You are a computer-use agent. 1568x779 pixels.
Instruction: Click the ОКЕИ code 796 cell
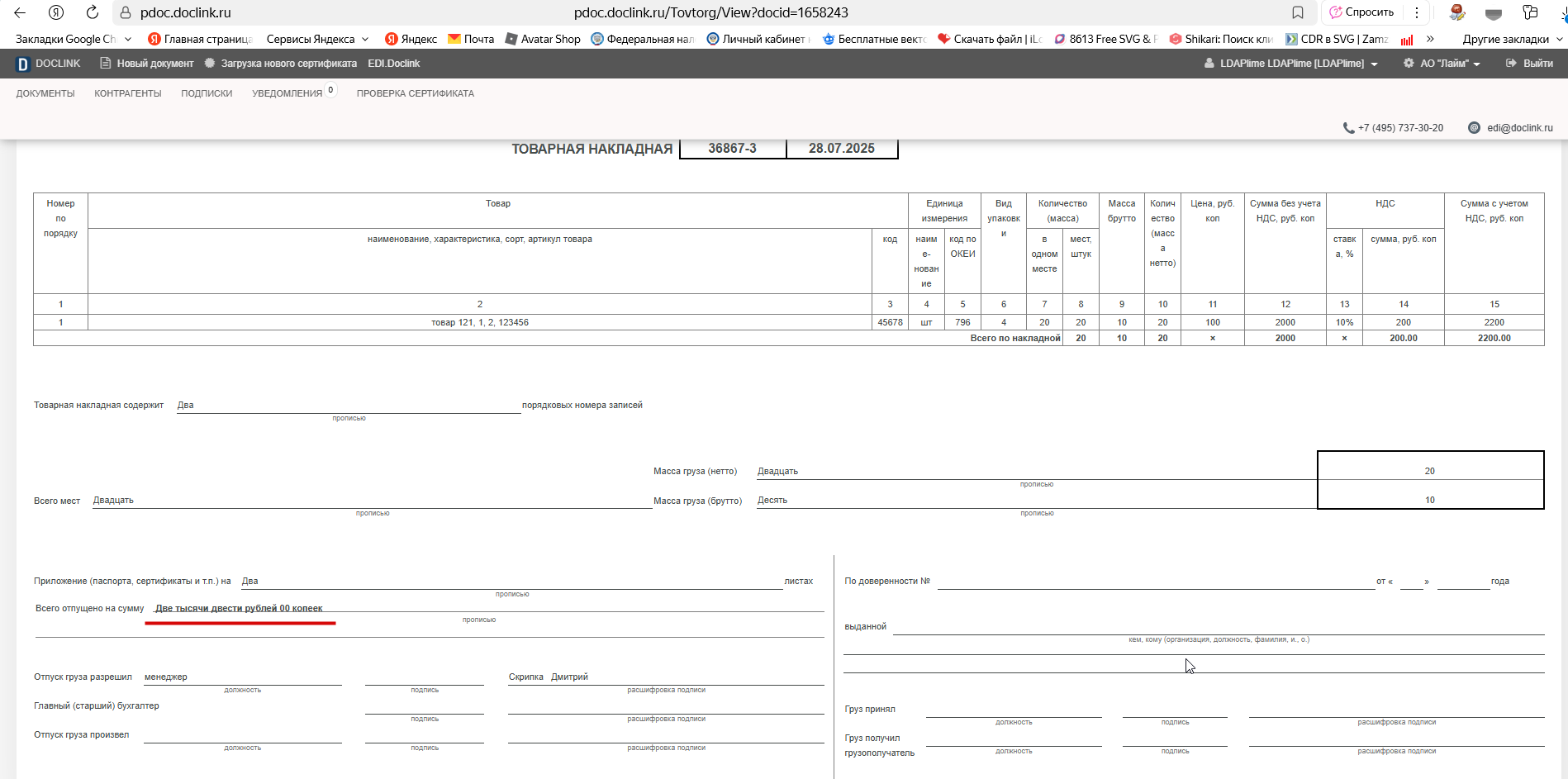tap(962, 322)
